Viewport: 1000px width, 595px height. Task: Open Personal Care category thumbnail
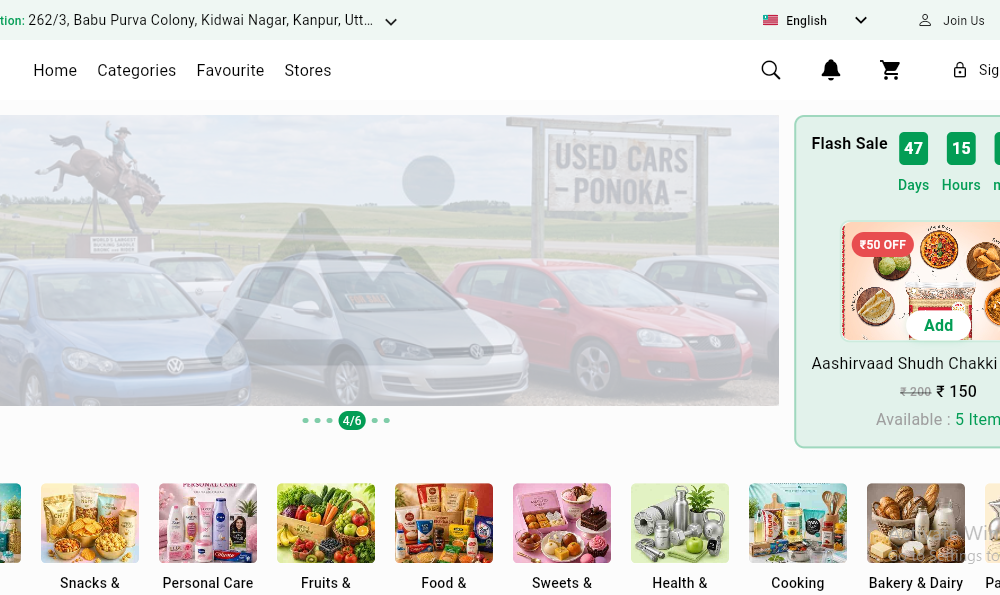pos(208,523)
